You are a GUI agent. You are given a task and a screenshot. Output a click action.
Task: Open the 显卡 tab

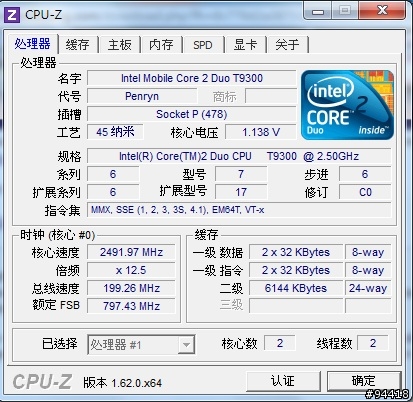(x=245, y=45)
